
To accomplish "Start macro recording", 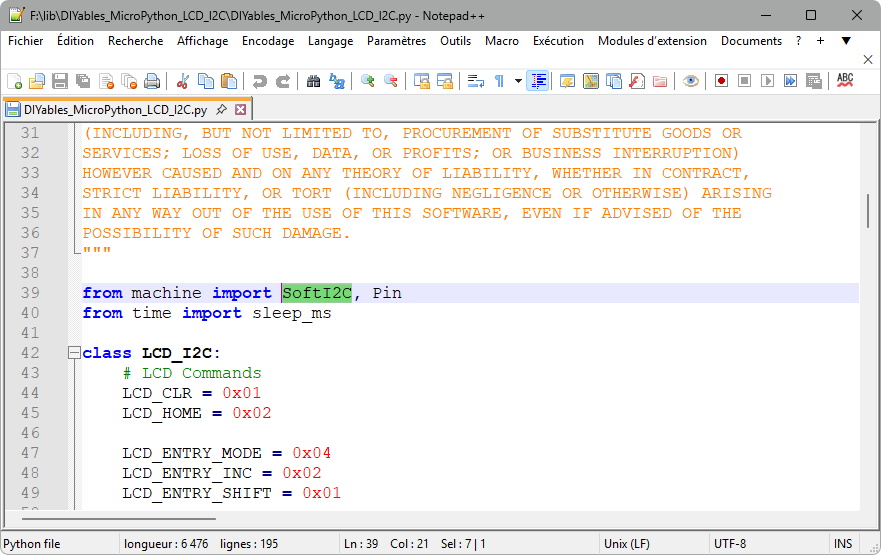I will [721, 81].
